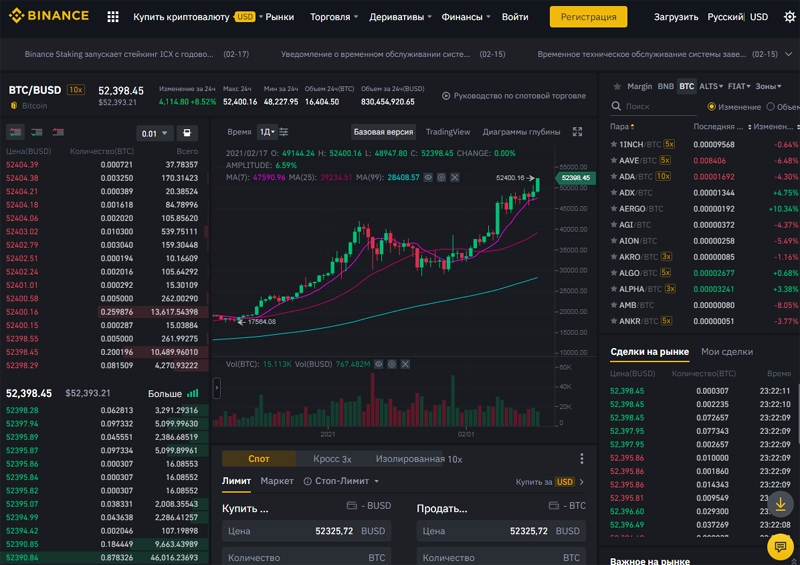Image resolution: width=800 pixels, height=565 pixels.
Task: Remove volume indicator with X icon
Action: pyautogui.click(x=405, y=364)
